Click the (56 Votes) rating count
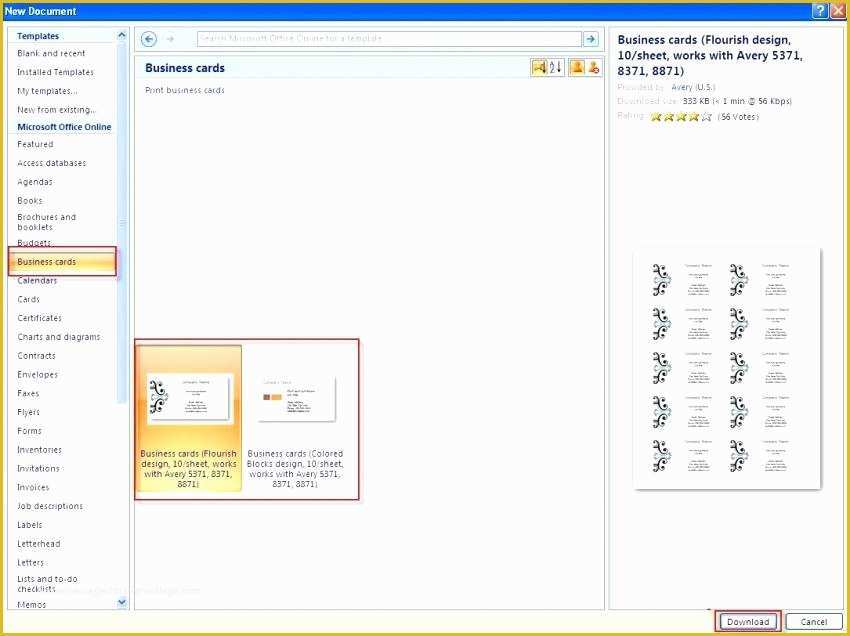 coord(738,117)
